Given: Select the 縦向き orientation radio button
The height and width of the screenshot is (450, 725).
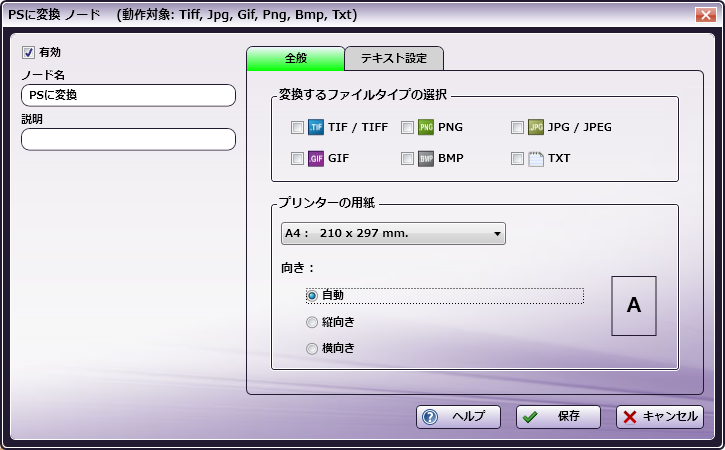Looking at the screenshot, I should [x=312, y=322].
